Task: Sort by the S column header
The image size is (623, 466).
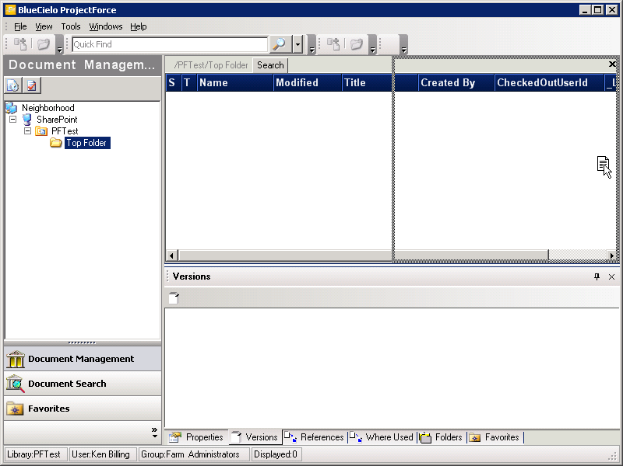Action: 173,83
